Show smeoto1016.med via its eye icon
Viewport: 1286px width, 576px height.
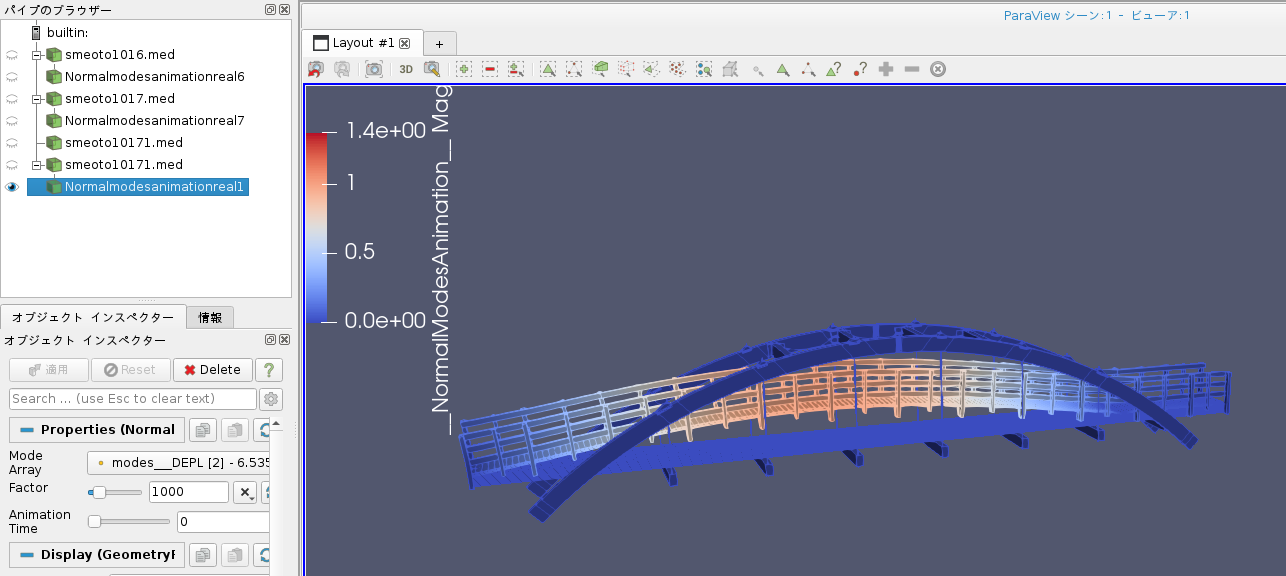[12, 55]
